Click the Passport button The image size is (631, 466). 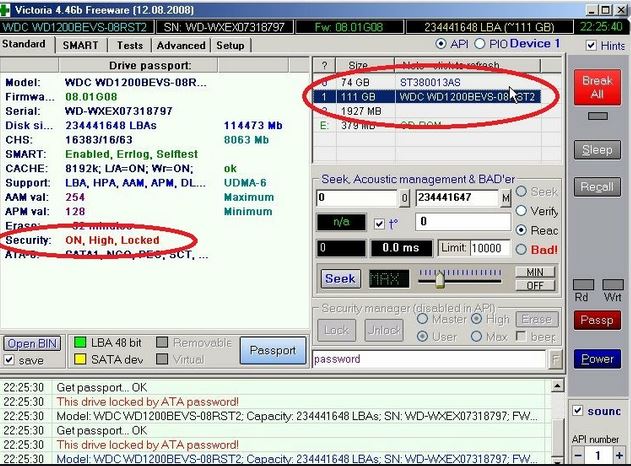pos(273,350)
